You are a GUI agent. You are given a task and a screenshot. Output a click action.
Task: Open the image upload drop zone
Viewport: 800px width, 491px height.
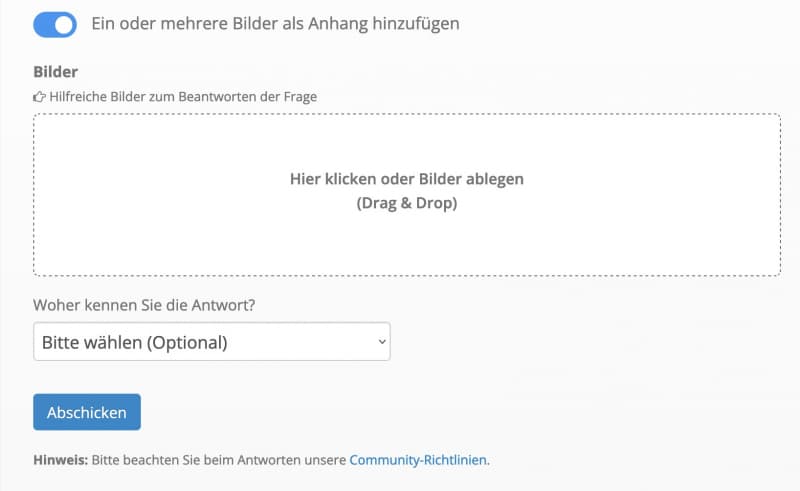pyautogui.click(x=407, y=195)
